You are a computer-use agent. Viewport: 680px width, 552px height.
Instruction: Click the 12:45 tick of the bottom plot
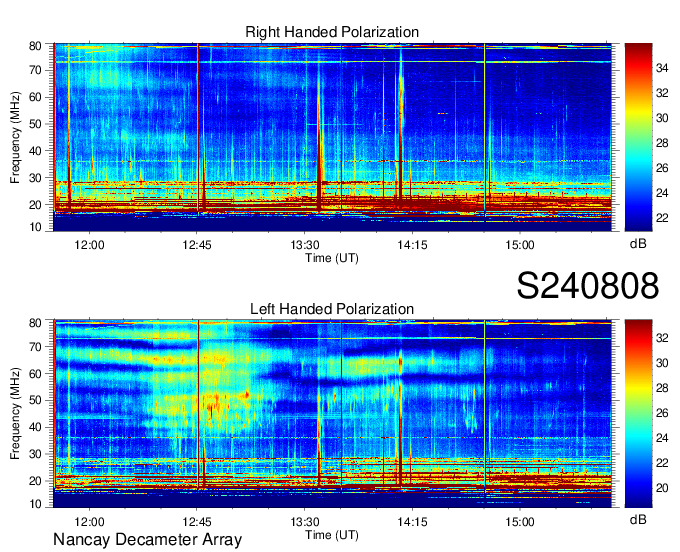click(197, 522)
